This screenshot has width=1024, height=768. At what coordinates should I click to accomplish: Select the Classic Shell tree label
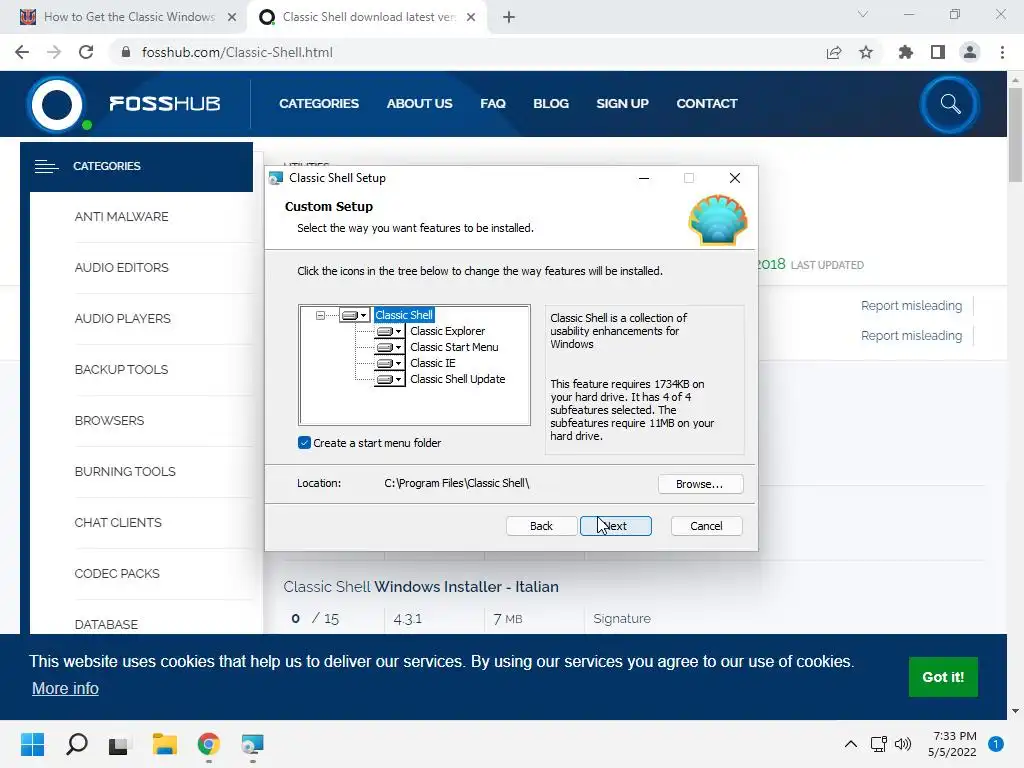[x=404, y=315]
